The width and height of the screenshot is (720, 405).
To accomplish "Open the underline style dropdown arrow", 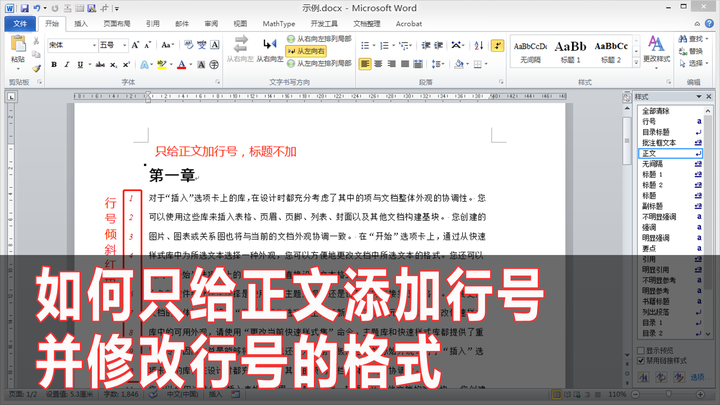I will tap(90, 65).
